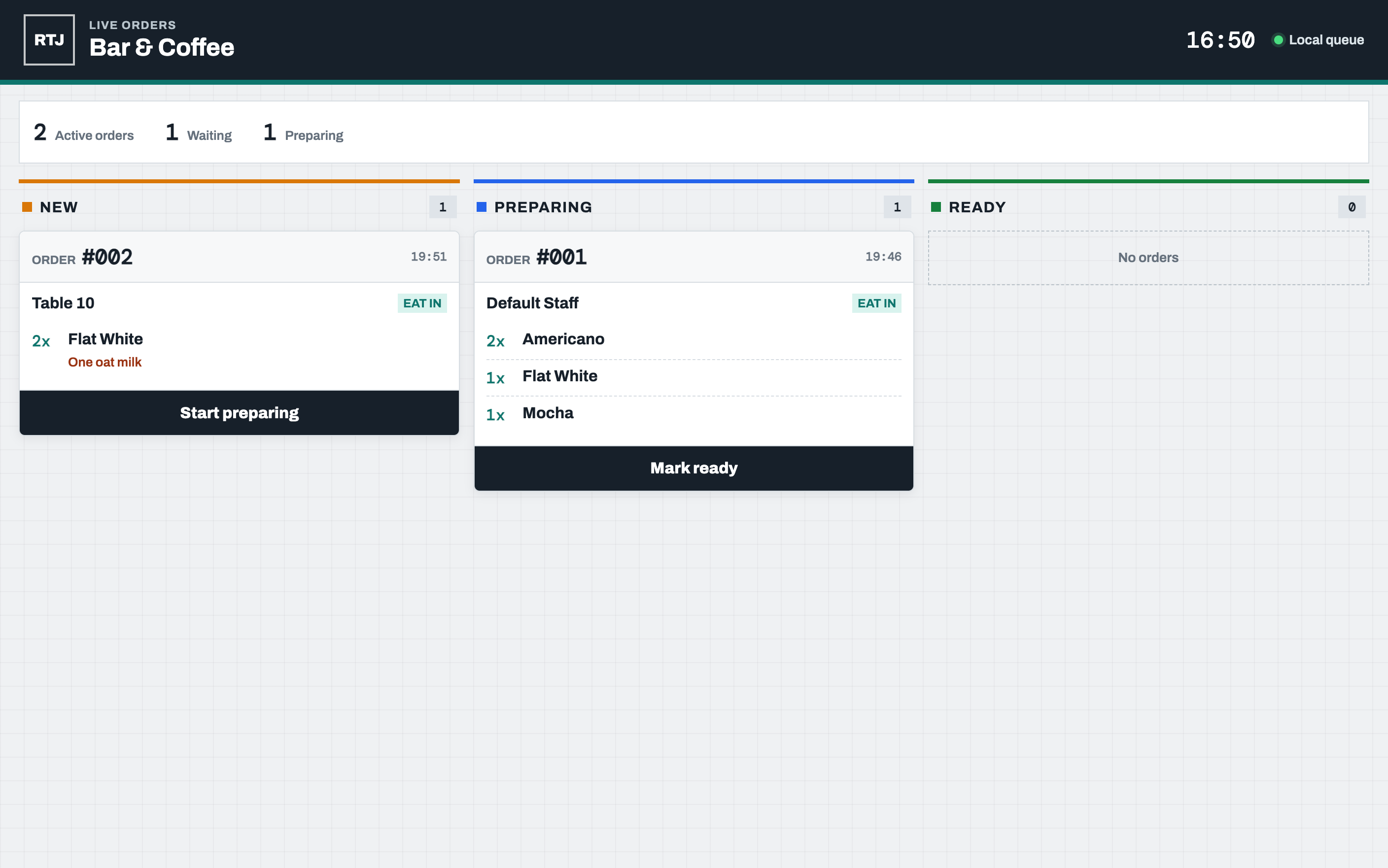Open the order #001 card header
The image size is (1388, 868).
pos(694,257)
